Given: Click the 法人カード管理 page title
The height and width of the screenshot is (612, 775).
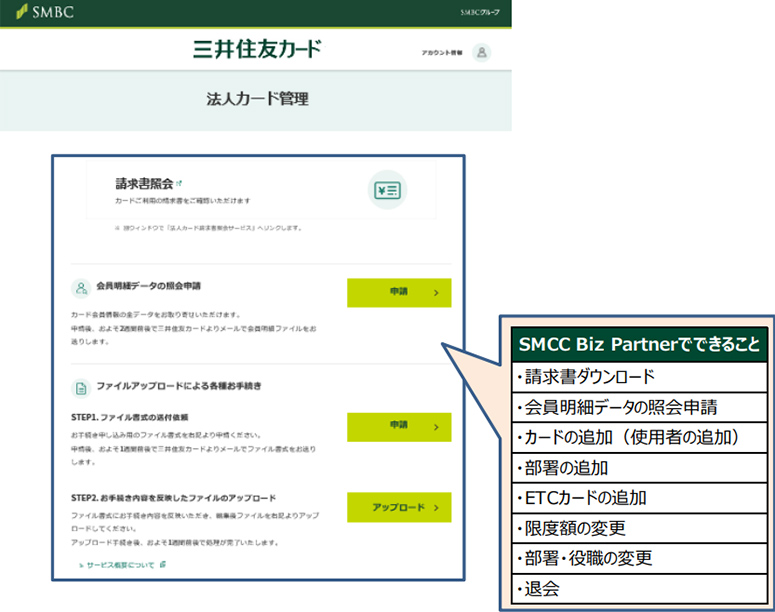Looking at the screenshot, I should (x=258, y=99).
